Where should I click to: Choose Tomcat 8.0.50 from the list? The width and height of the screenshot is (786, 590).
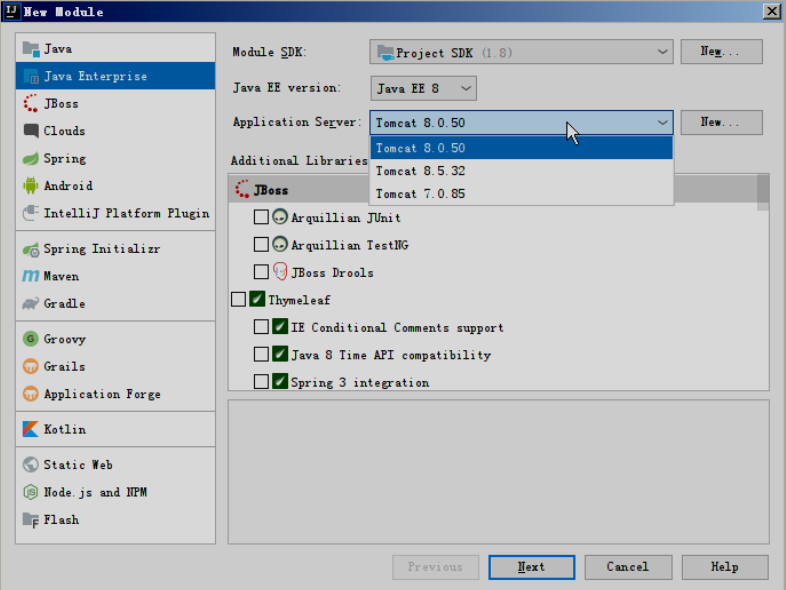pyautogui.click(x=521, y=148)
